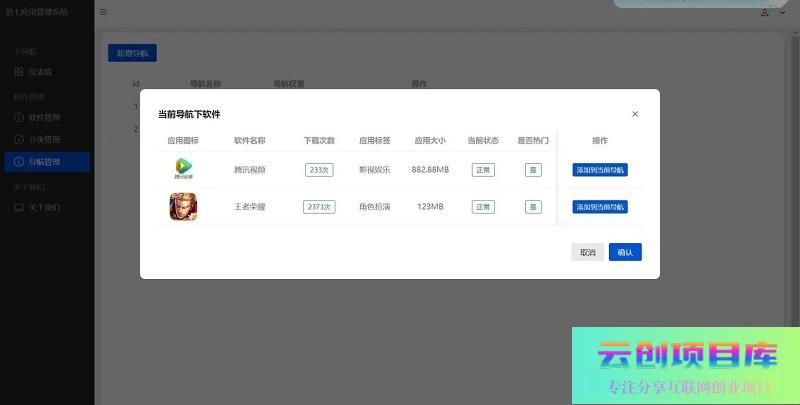Click 取消 to cancel the dialog
The image size is (800, 405).
pos(587,252)
